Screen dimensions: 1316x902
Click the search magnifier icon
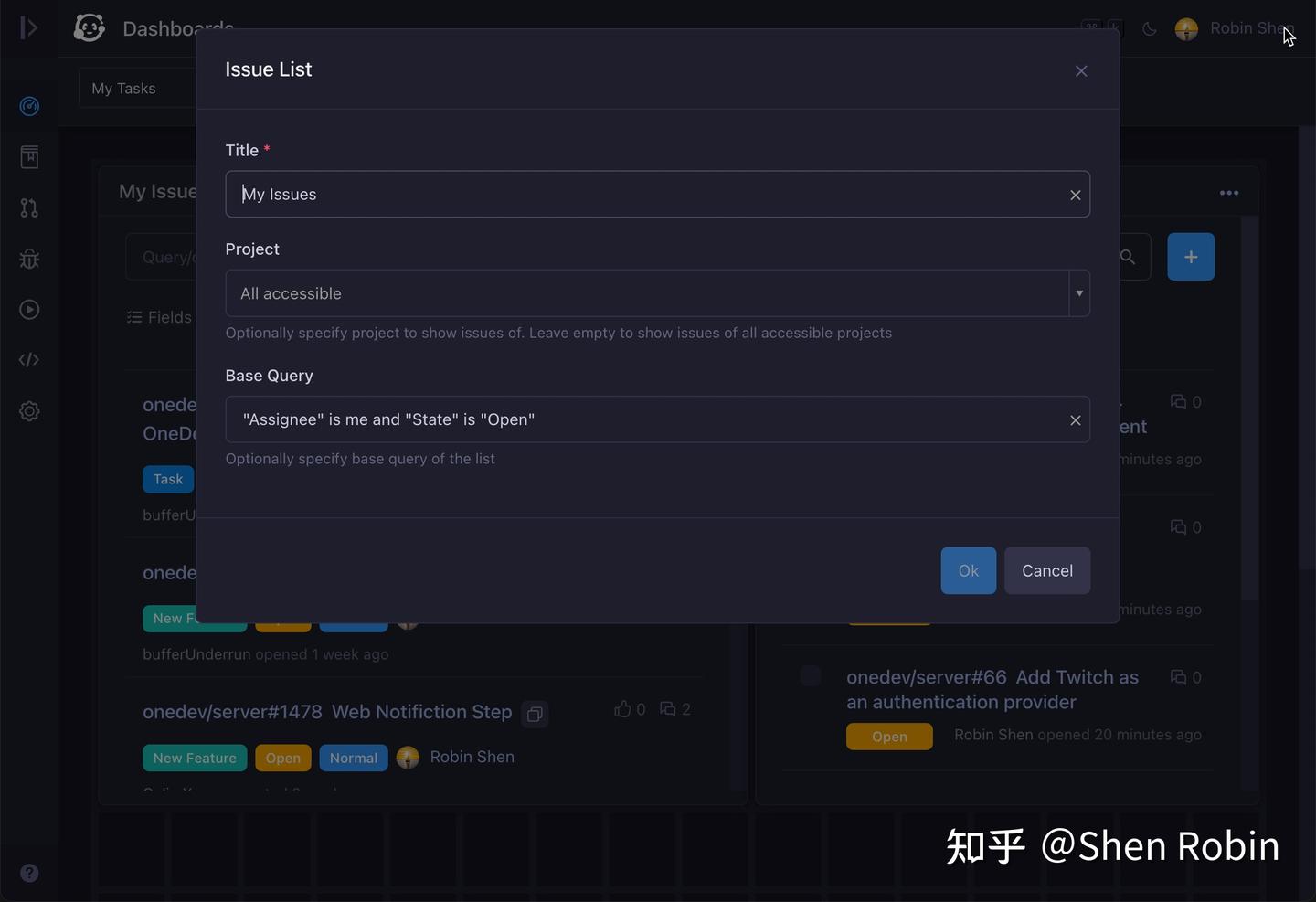coord(1129,257)
